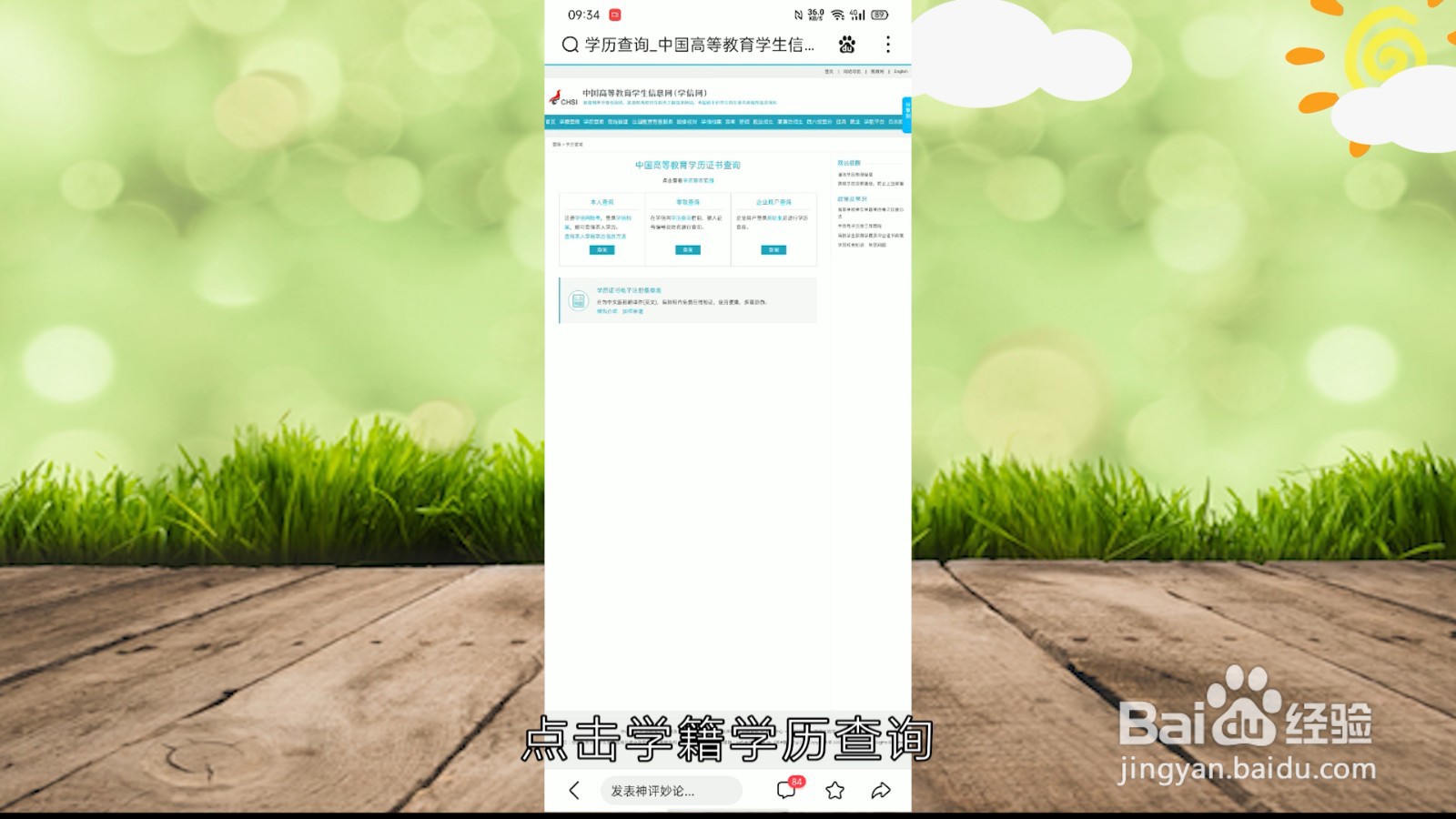The height and width of the screenshot is (819, 1456).
Task: Open 学信档案 in the navigation bar
Action: tap(712, 121)
